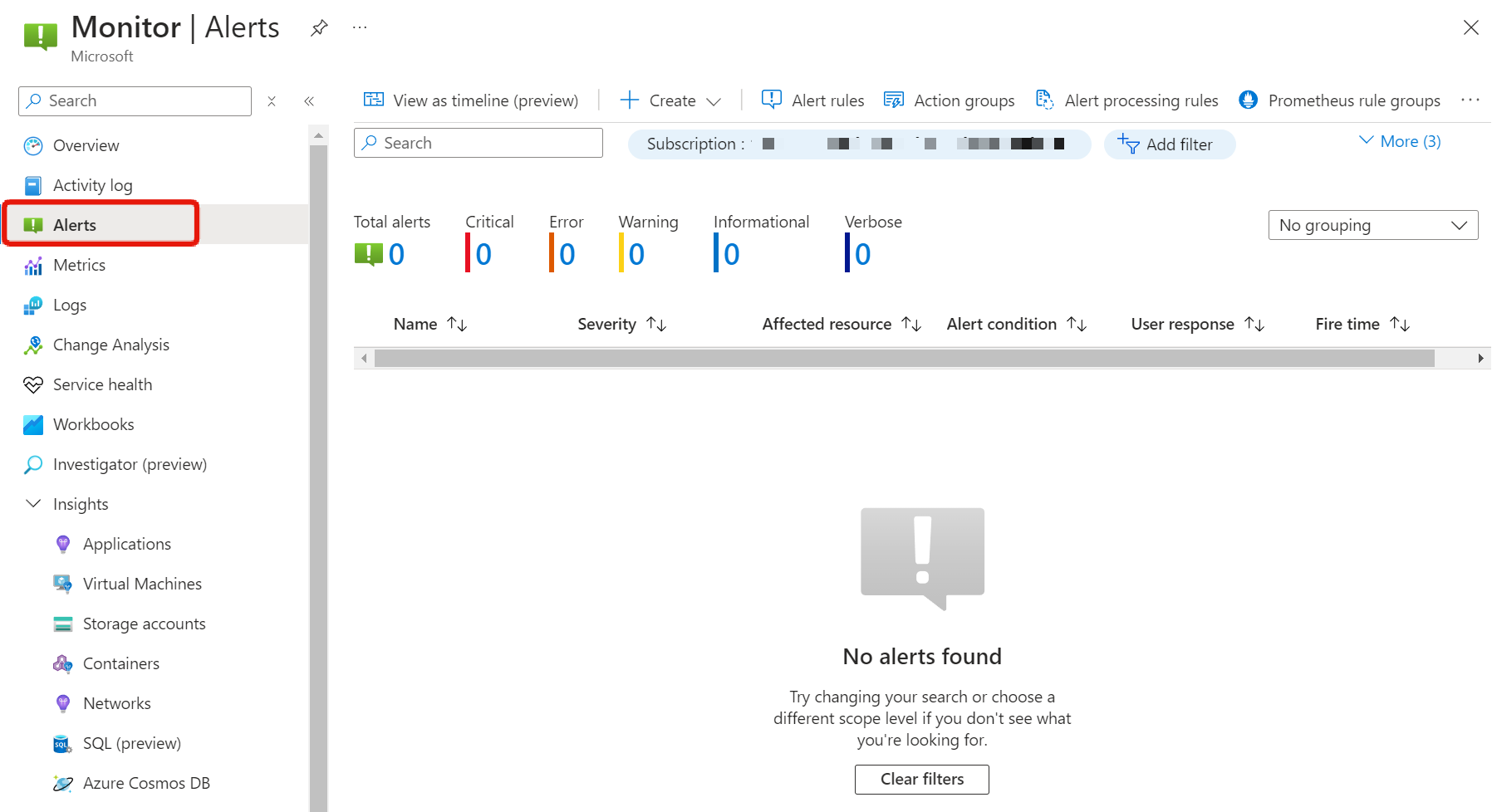Click View as timeline (preview)

[471, 100]
